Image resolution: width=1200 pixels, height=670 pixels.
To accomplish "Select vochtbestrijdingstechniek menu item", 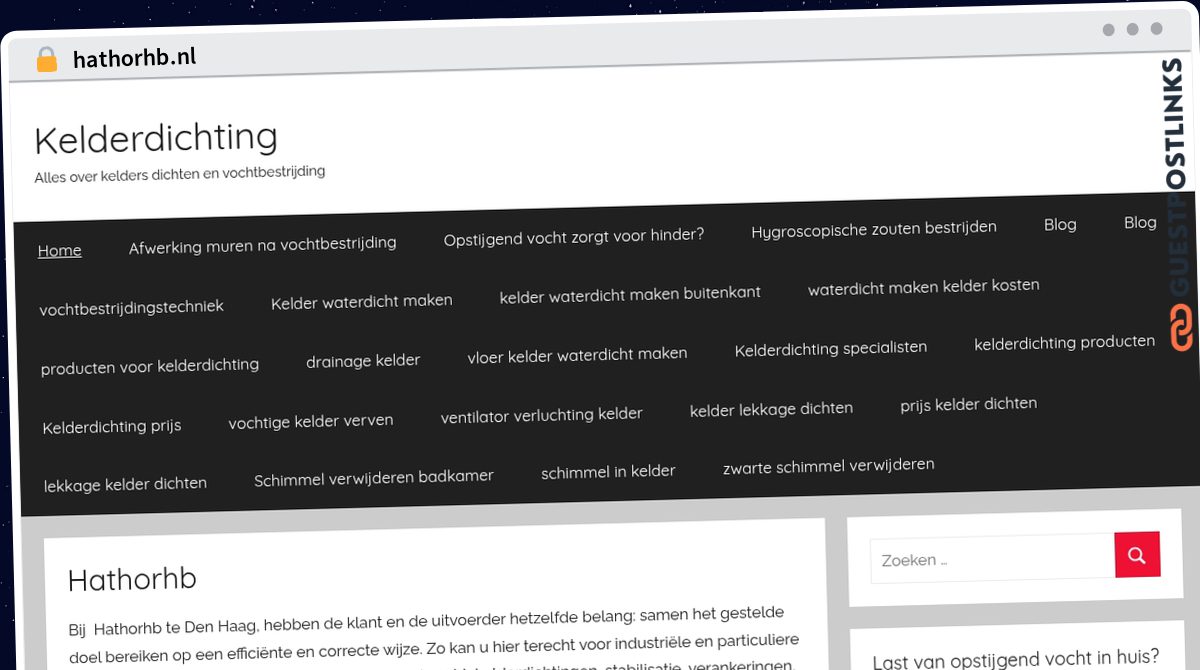I will [x=131, y=307].
